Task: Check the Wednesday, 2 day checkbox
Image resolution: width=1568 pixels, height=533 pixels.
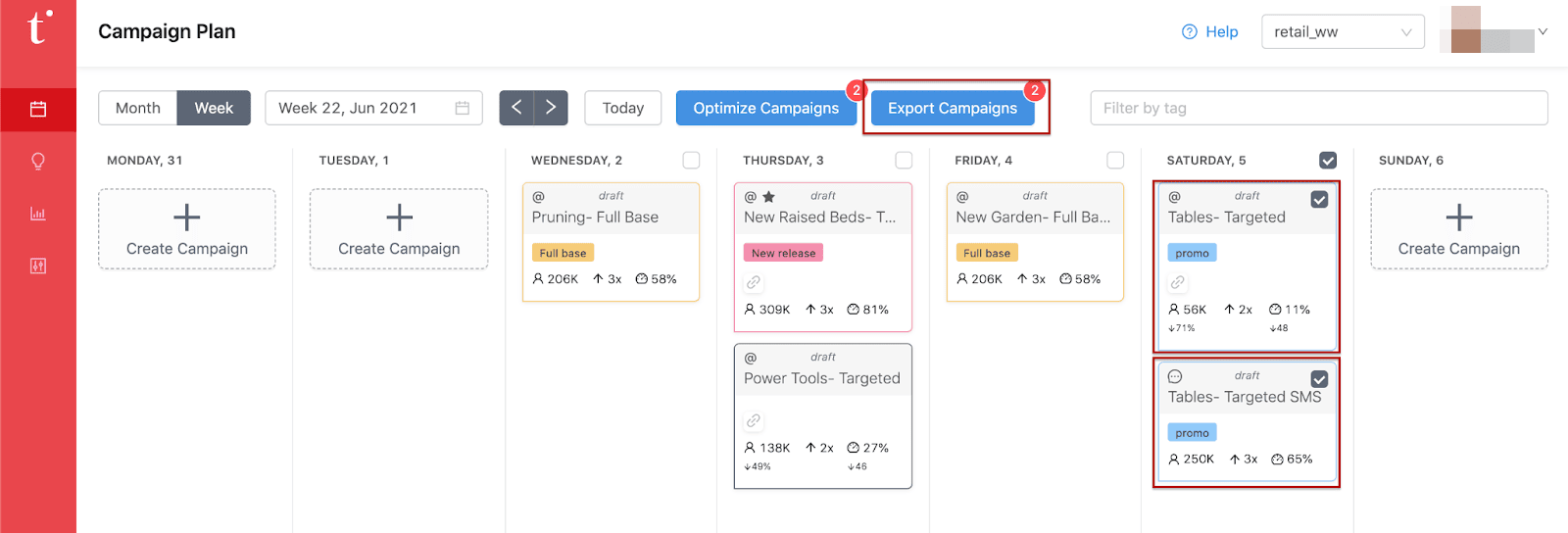Action: [692, 160]
